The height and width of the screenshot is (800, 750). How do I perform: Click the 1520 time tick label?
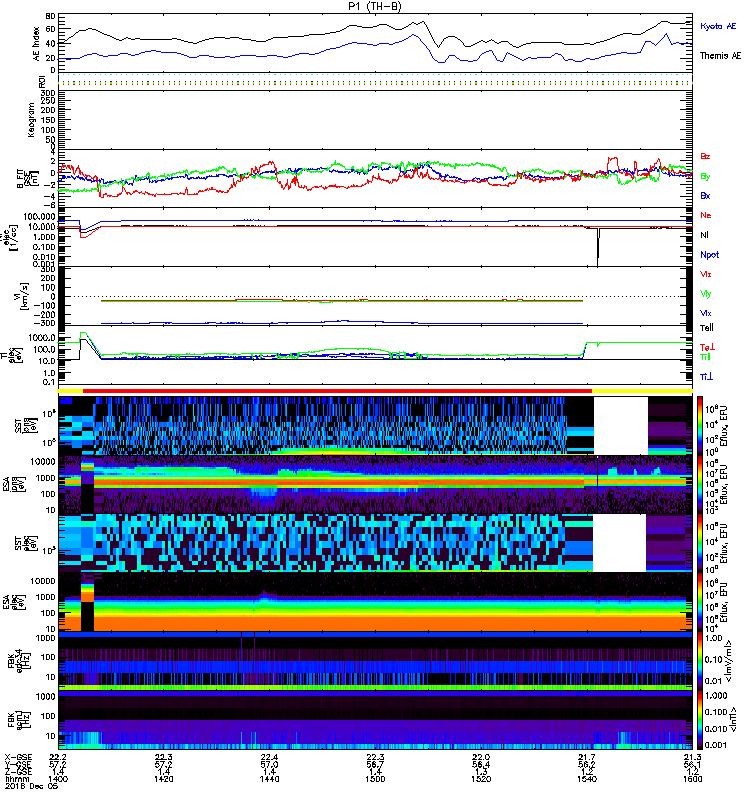coord(481,779)
